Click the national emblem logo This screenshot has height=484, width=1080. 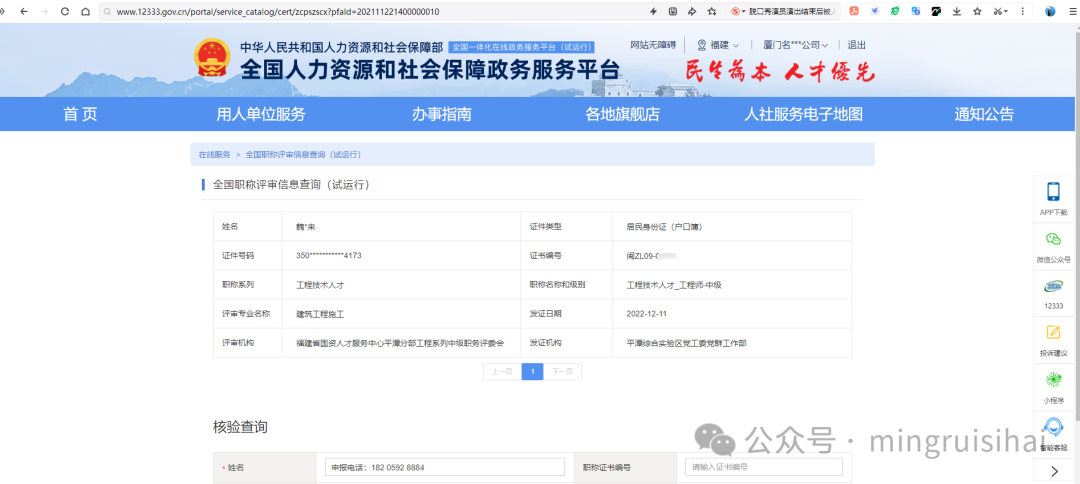(x=212, y=59)
